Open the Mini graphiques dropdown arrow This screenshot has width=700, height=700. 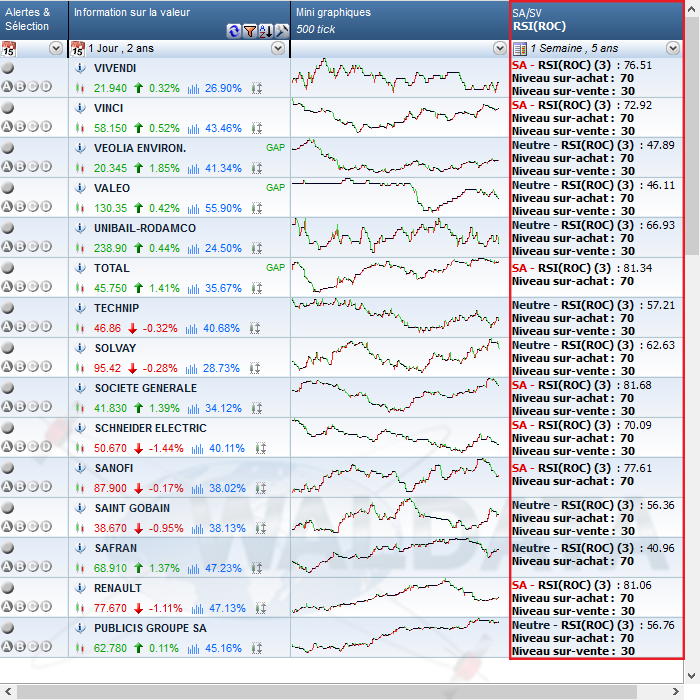point(500,48)
